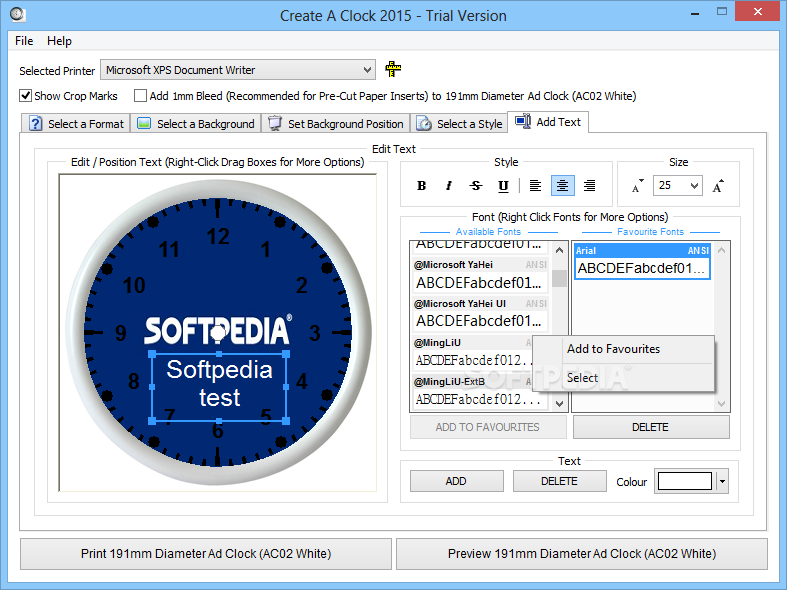
Task: Click the SOFTPEDIA logo on the clock
Action: click(x=218, y=330)
